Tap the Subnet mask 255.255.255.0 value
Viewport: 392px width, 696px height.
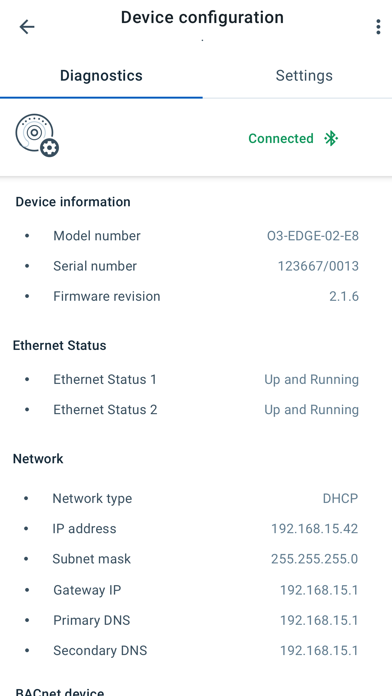click(x=314, y=559)
